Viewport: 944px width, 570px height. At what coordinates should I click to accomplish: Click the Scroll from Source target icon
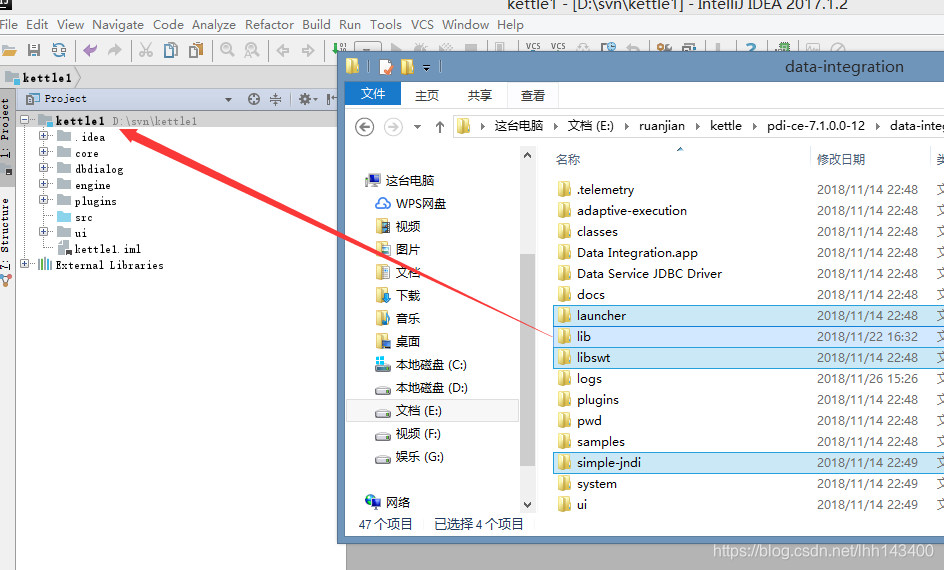[x=254, y=99]
